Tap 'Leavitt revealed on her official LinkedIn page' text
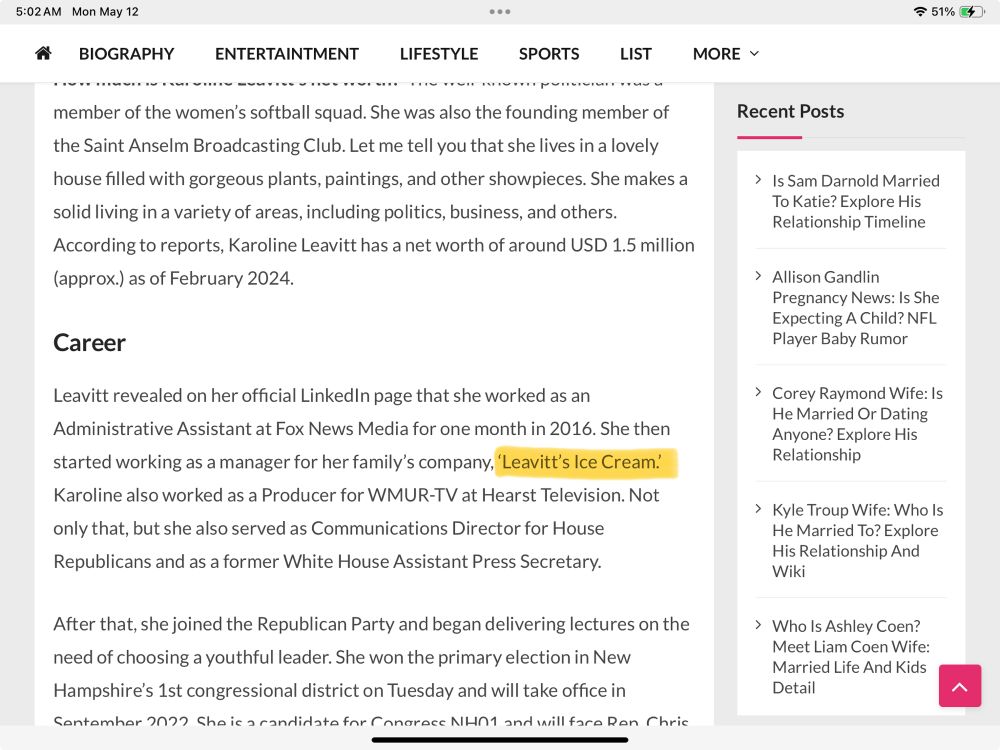 (232, 395)
